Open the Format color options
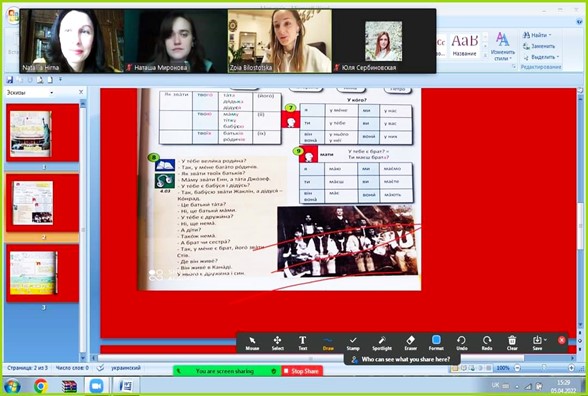 pos(436,343)
